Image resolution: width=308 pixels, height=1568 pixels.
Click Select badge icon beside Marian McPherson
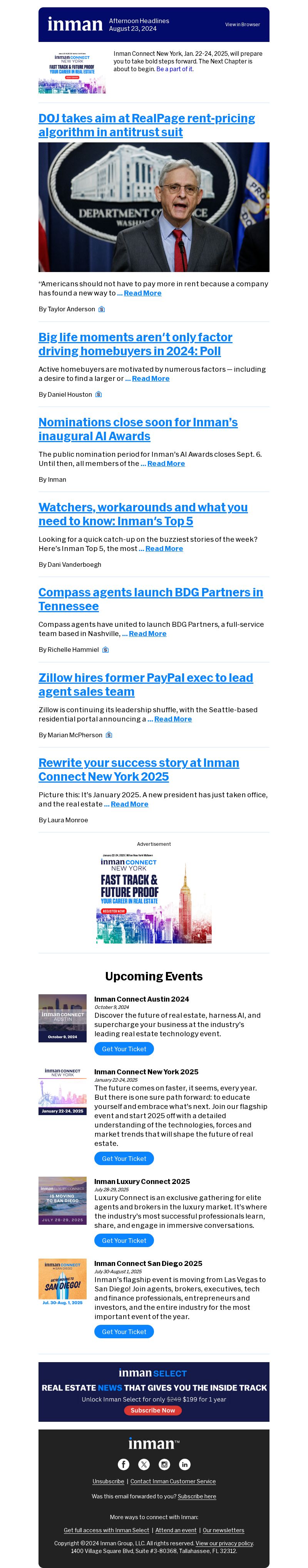click(109, 735)
